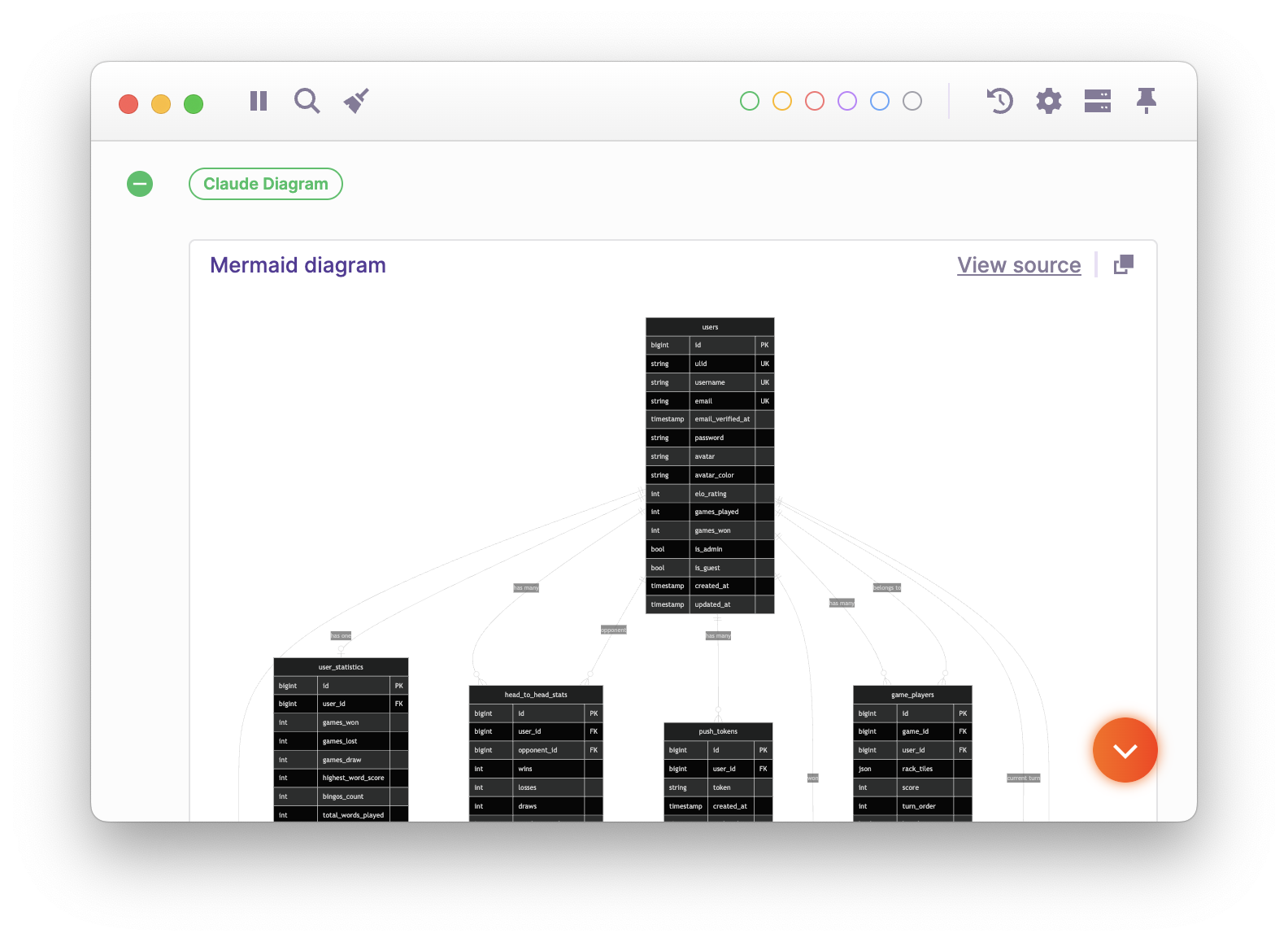
Task: Click the server list icon
Action: click(1097, 101)
